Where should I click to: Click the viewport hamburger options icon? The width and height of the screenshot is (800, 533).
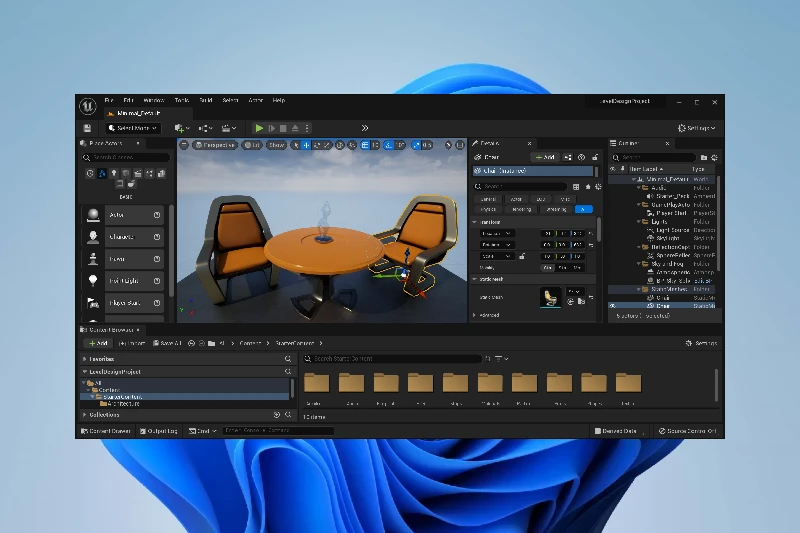tap(185, 145)
